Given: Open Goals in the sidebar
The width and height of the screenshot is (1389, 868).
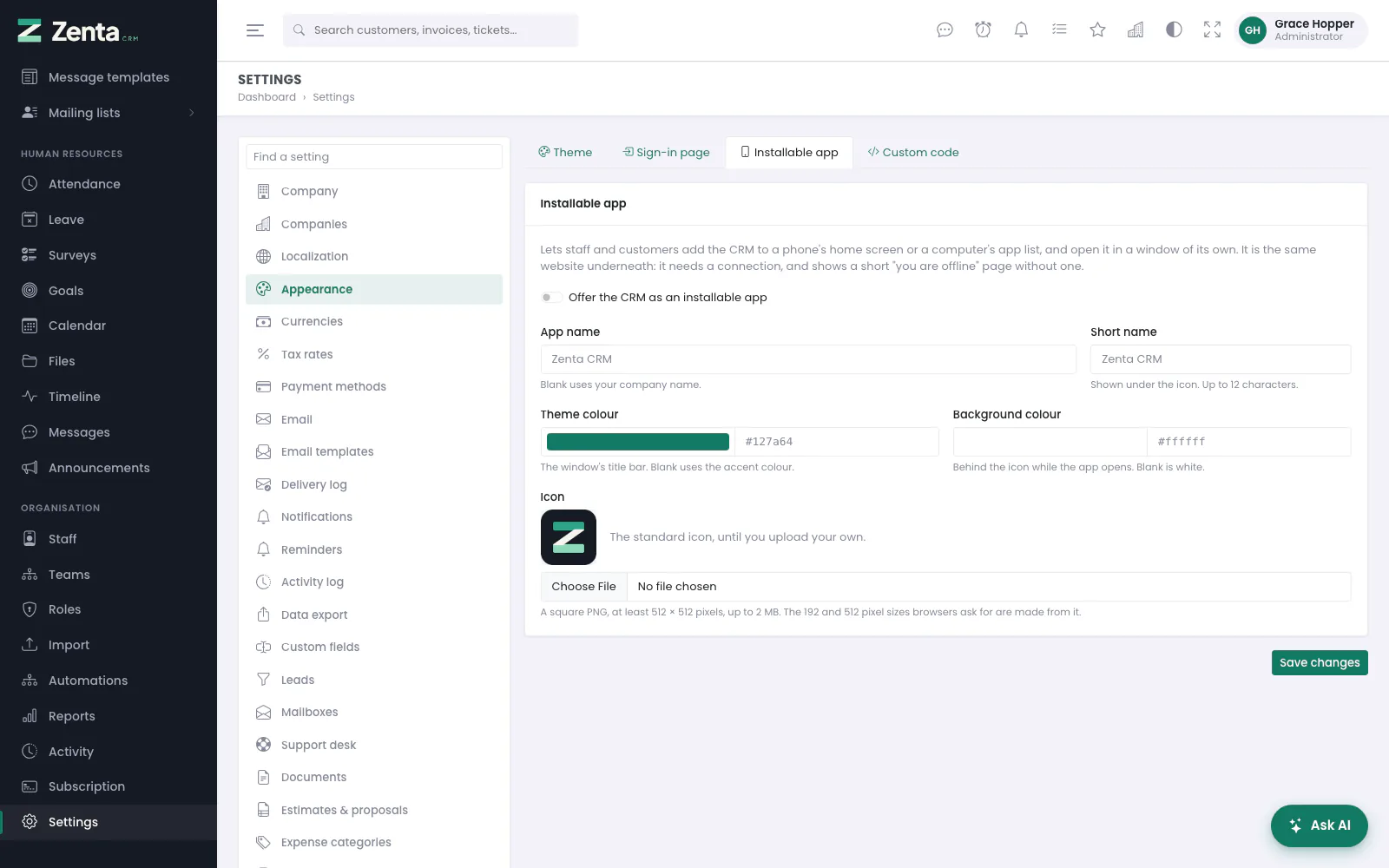Looking at the screenshot, I should coord(109,291).
